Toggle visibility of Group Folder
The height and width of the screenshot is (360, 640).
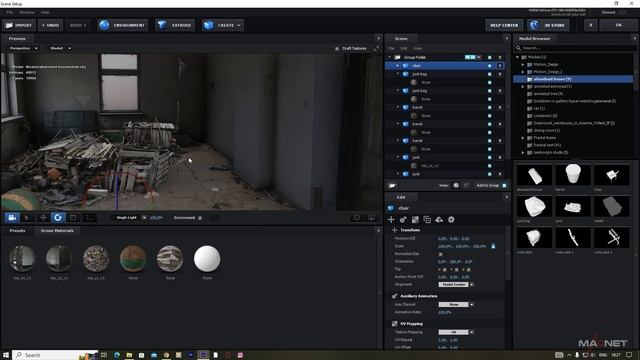[490, 58]
